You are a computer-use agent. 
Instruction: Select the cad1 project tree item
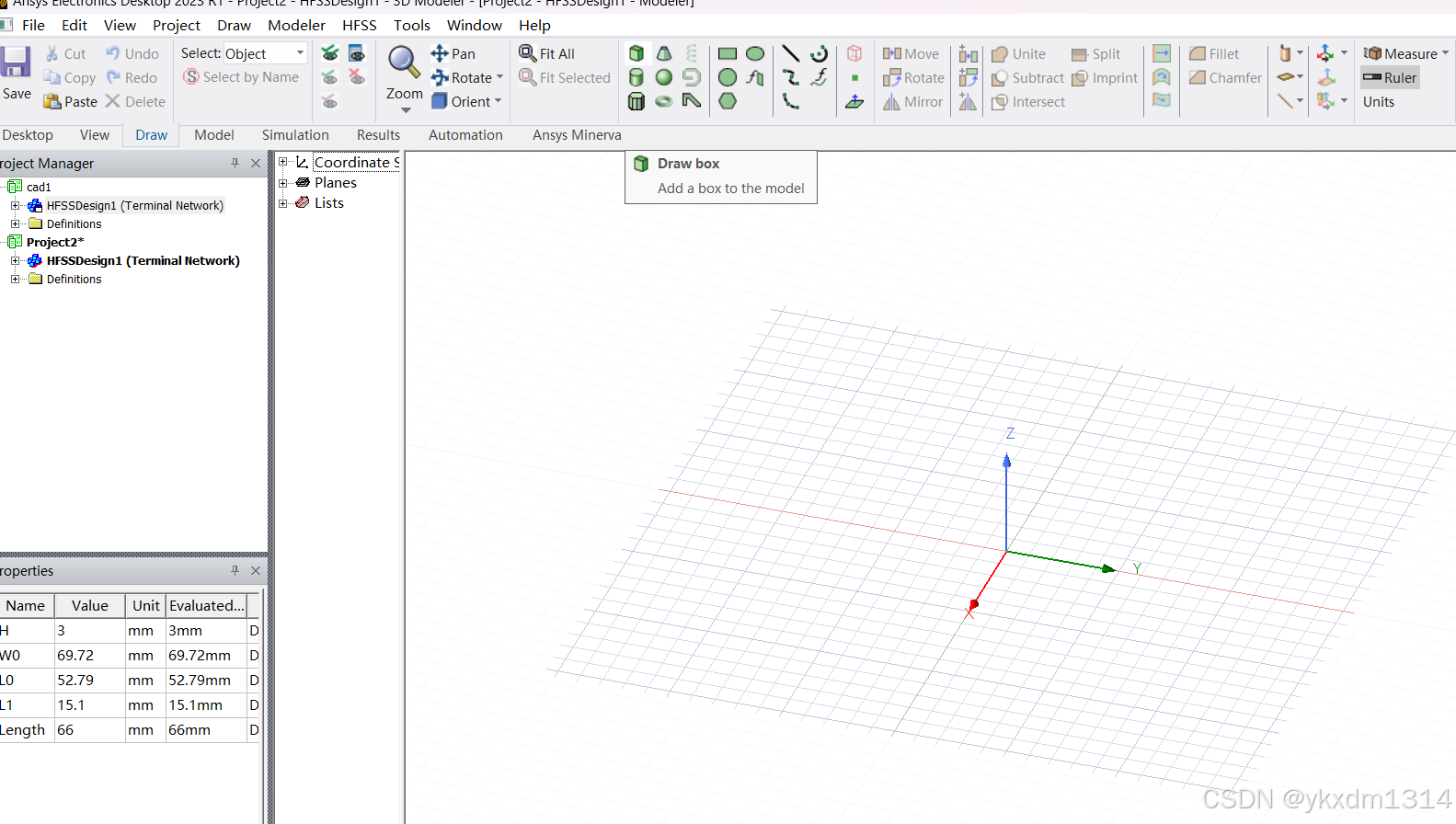pyautogui.click(x=39, y=187)
